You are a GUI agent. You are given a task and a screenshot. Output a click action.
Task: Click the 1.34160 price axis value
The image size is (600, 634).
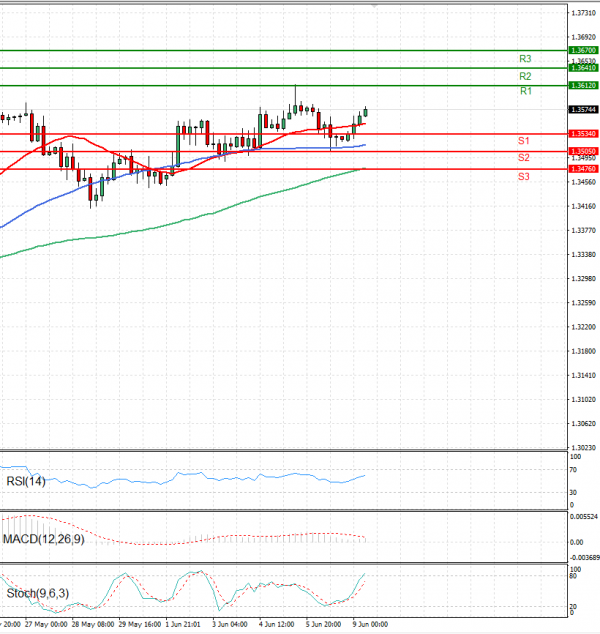pos(583,207)
